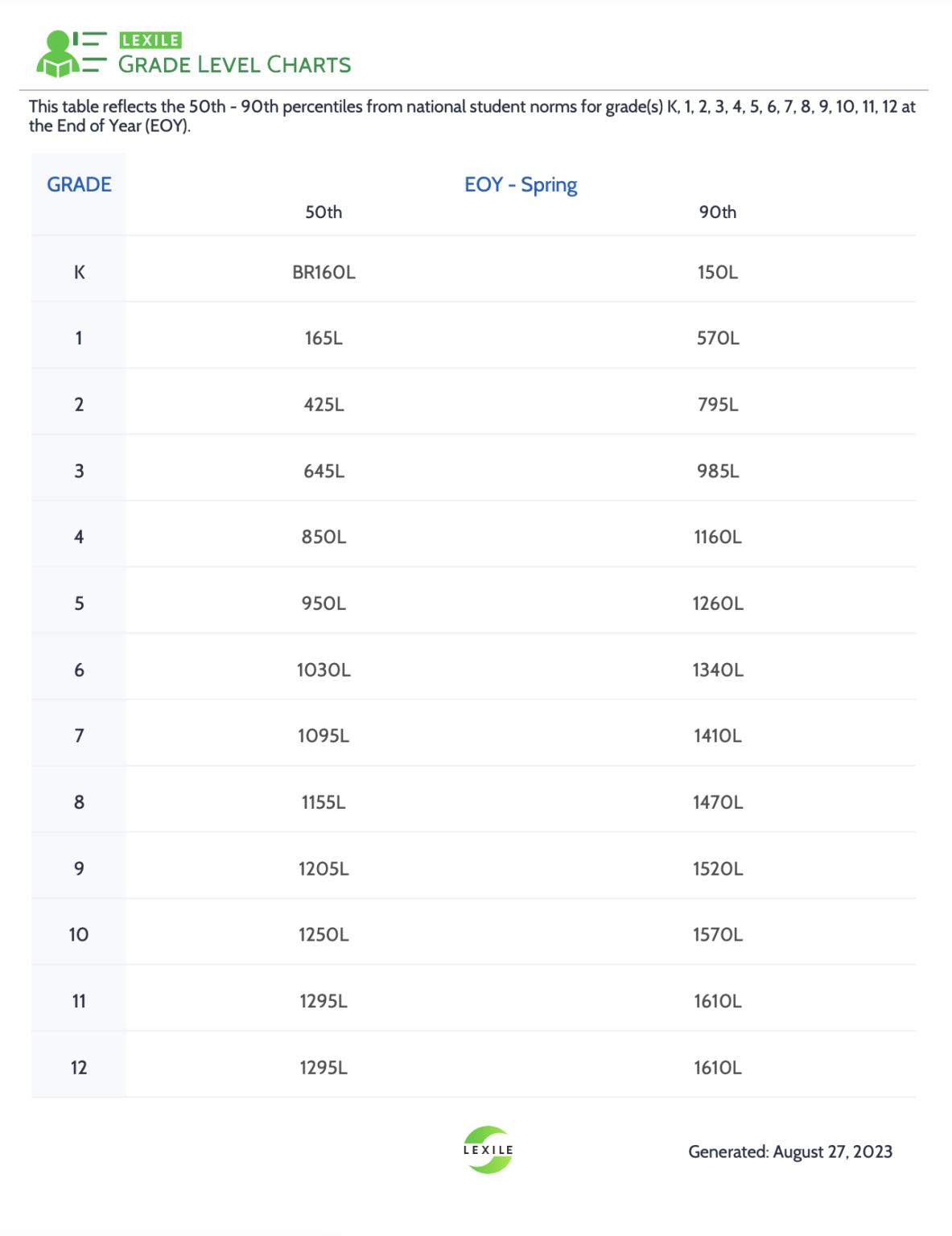Click grade 10 row label
This screenshot has height=1236, width=952.
click(79, 934)
